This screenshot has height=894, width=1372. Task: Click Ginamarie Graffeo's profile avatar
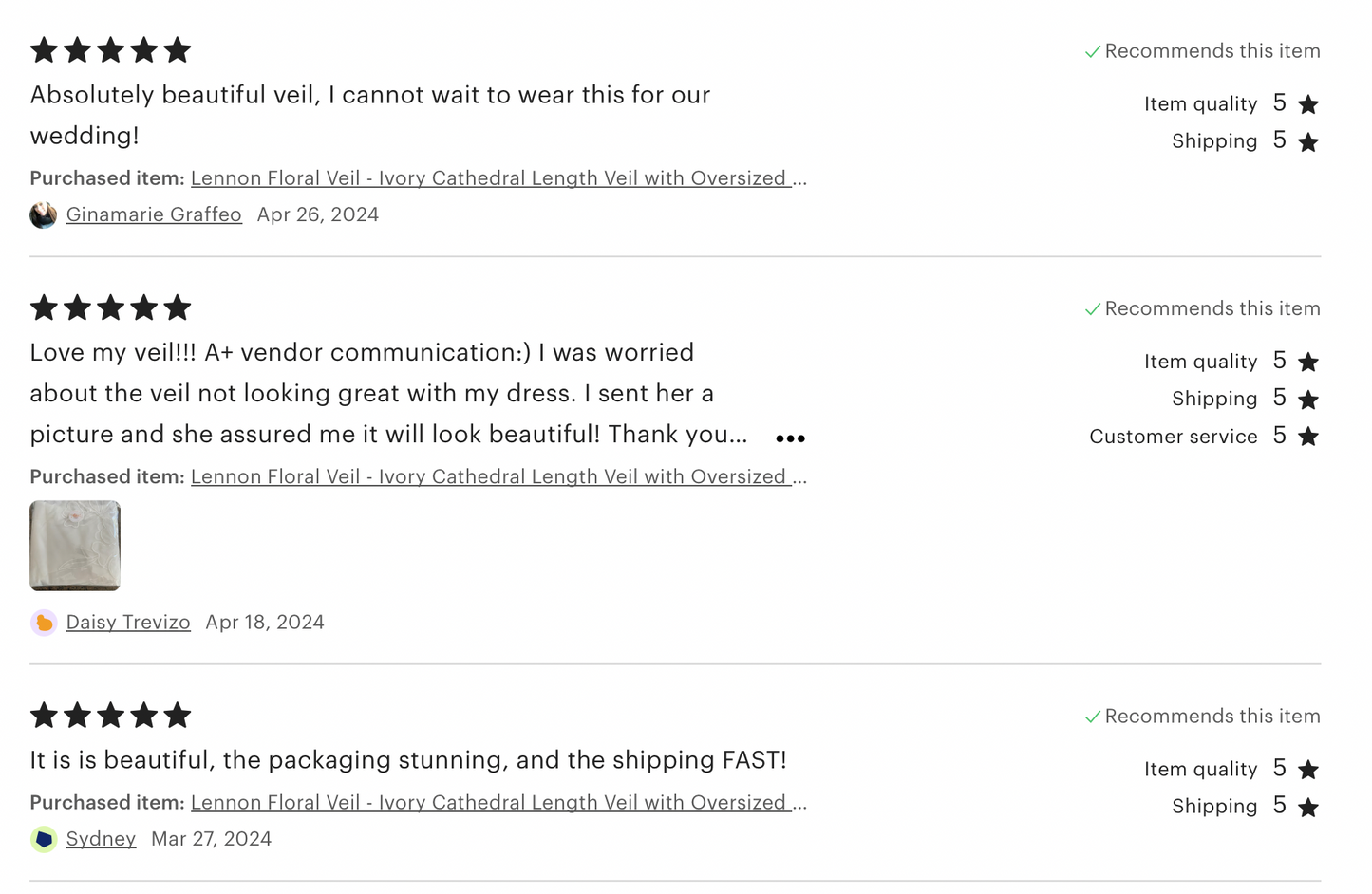coord(44,215)
